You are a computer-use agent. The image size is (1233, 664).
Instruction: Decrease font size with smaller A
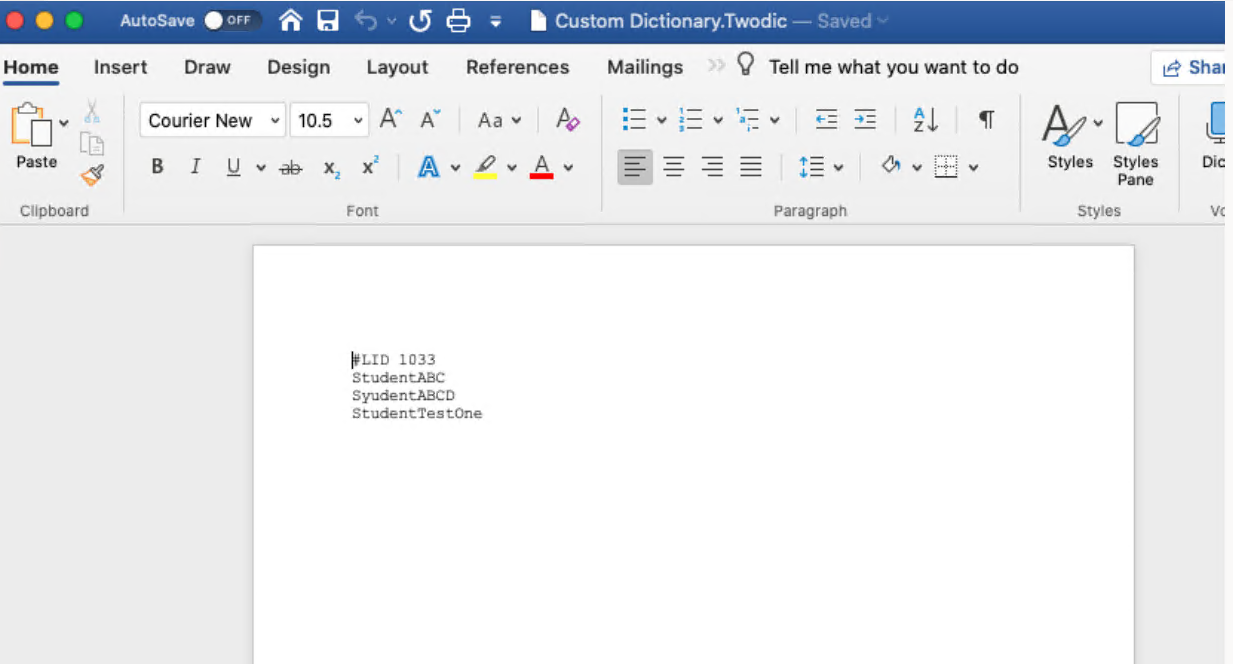[x=430, y=120]
